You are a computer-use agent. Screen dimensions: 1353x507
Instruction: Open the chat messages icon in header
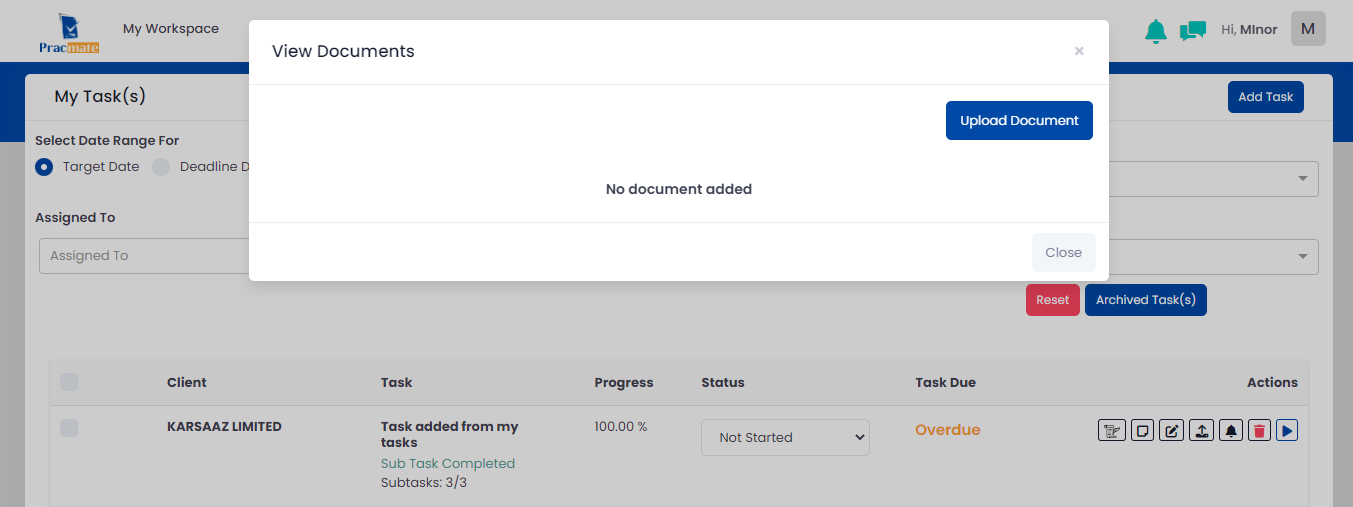click(1192, 31)
